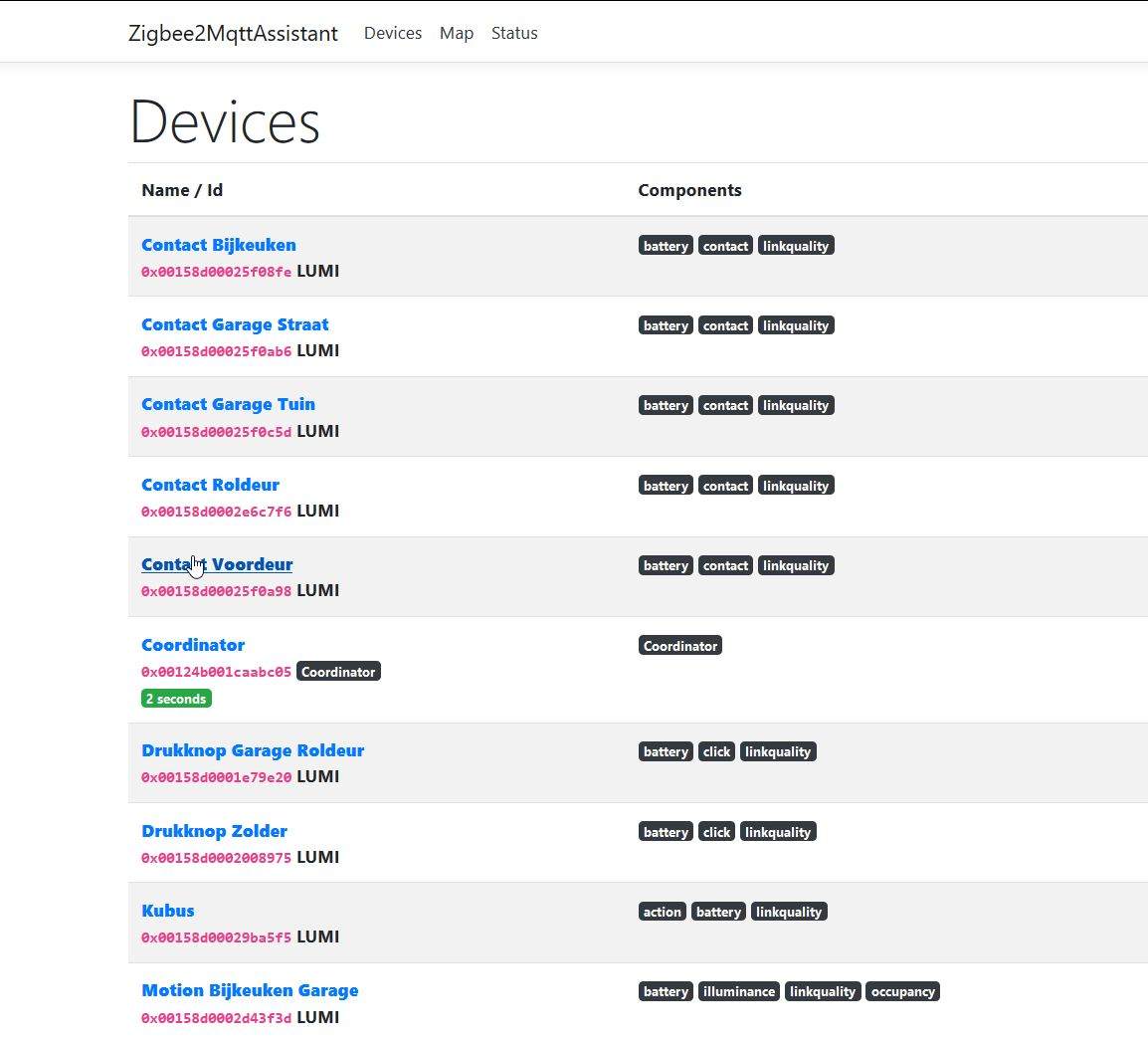This screenshot has width=1148, height=1041.
Task: Select the Contact Garage Straat link
Action: tap(234, 324)
